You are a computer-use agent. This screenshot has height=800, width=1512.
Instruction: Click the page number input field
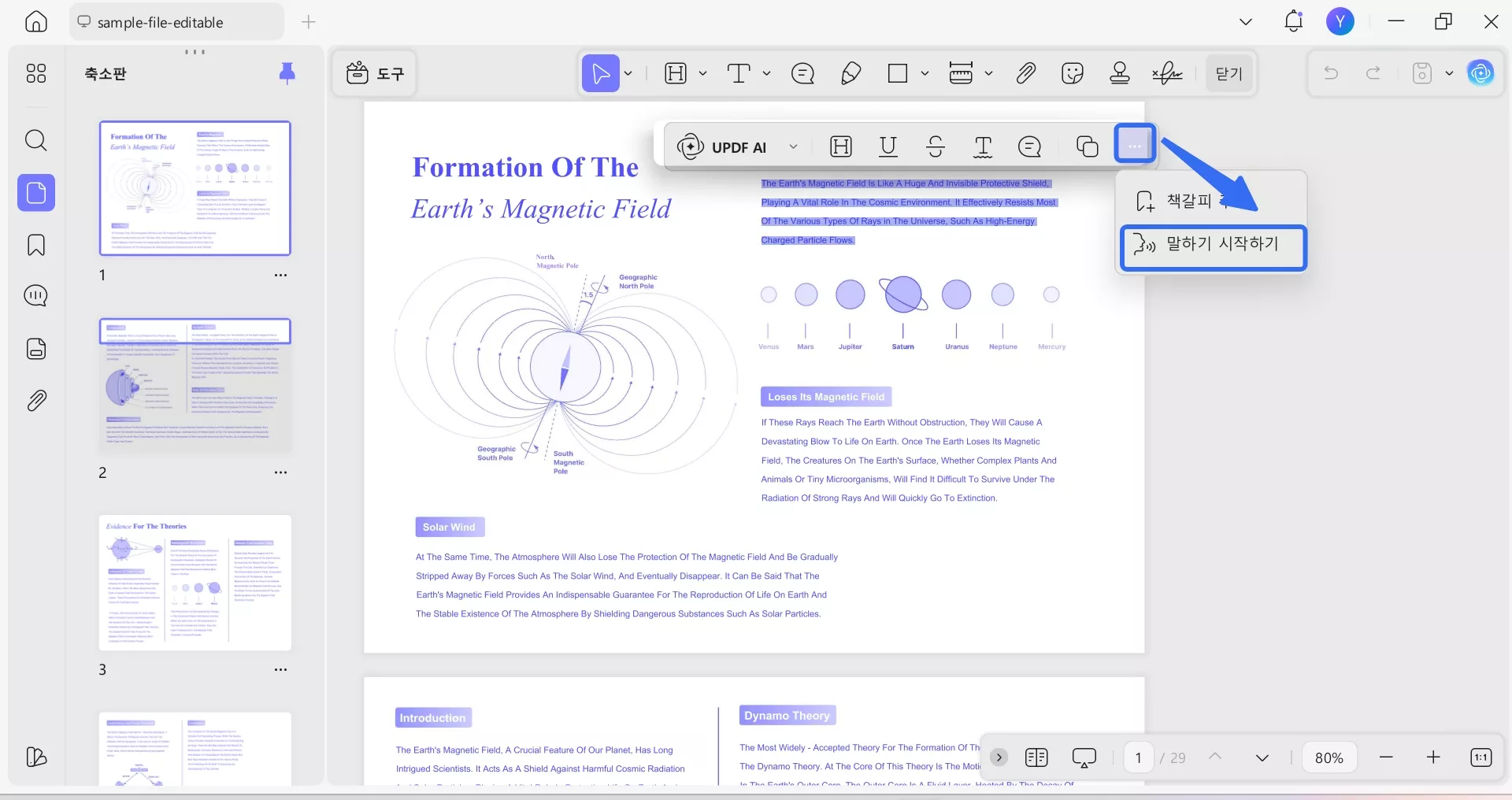tap(1139, 757)
